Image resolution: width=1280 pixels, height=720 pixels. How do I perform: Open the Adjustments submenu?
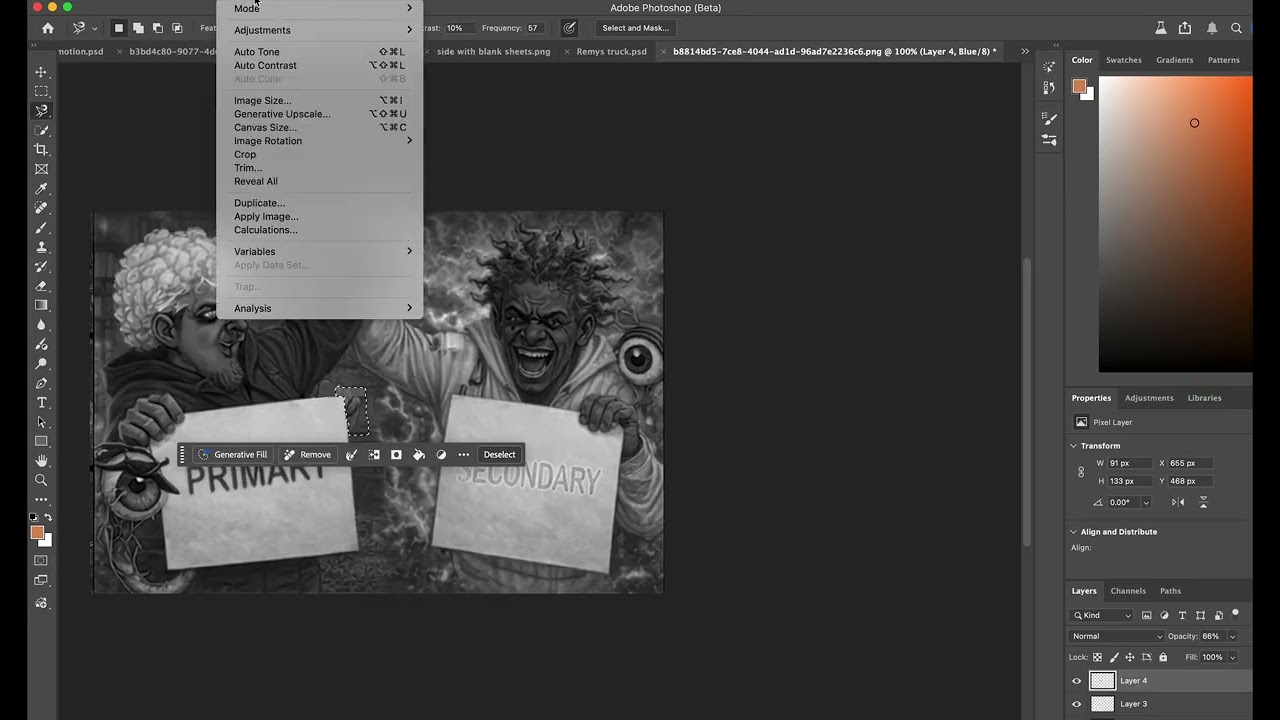click(x=320, y=30)
